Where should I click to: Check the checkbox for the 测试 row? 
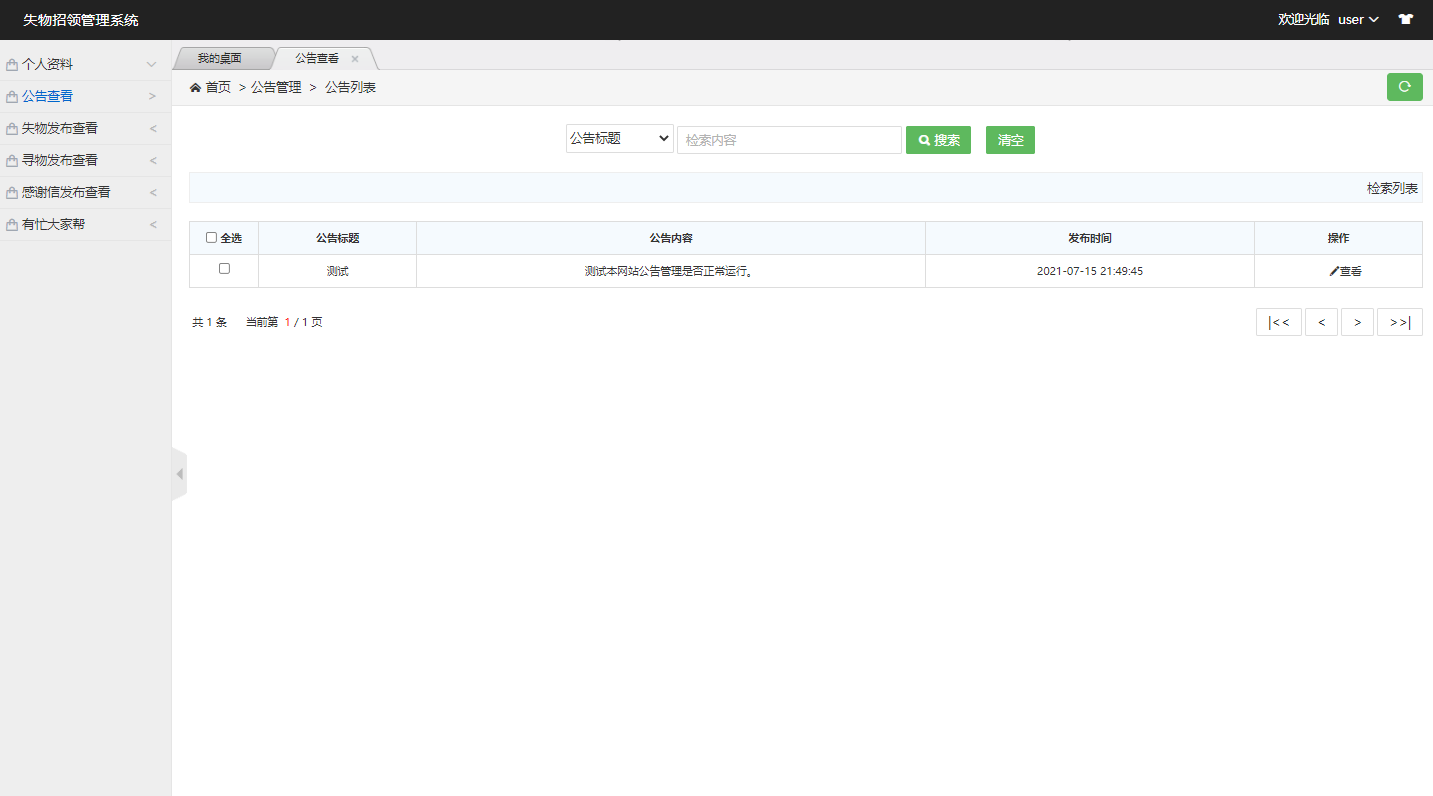click(224, 269)
